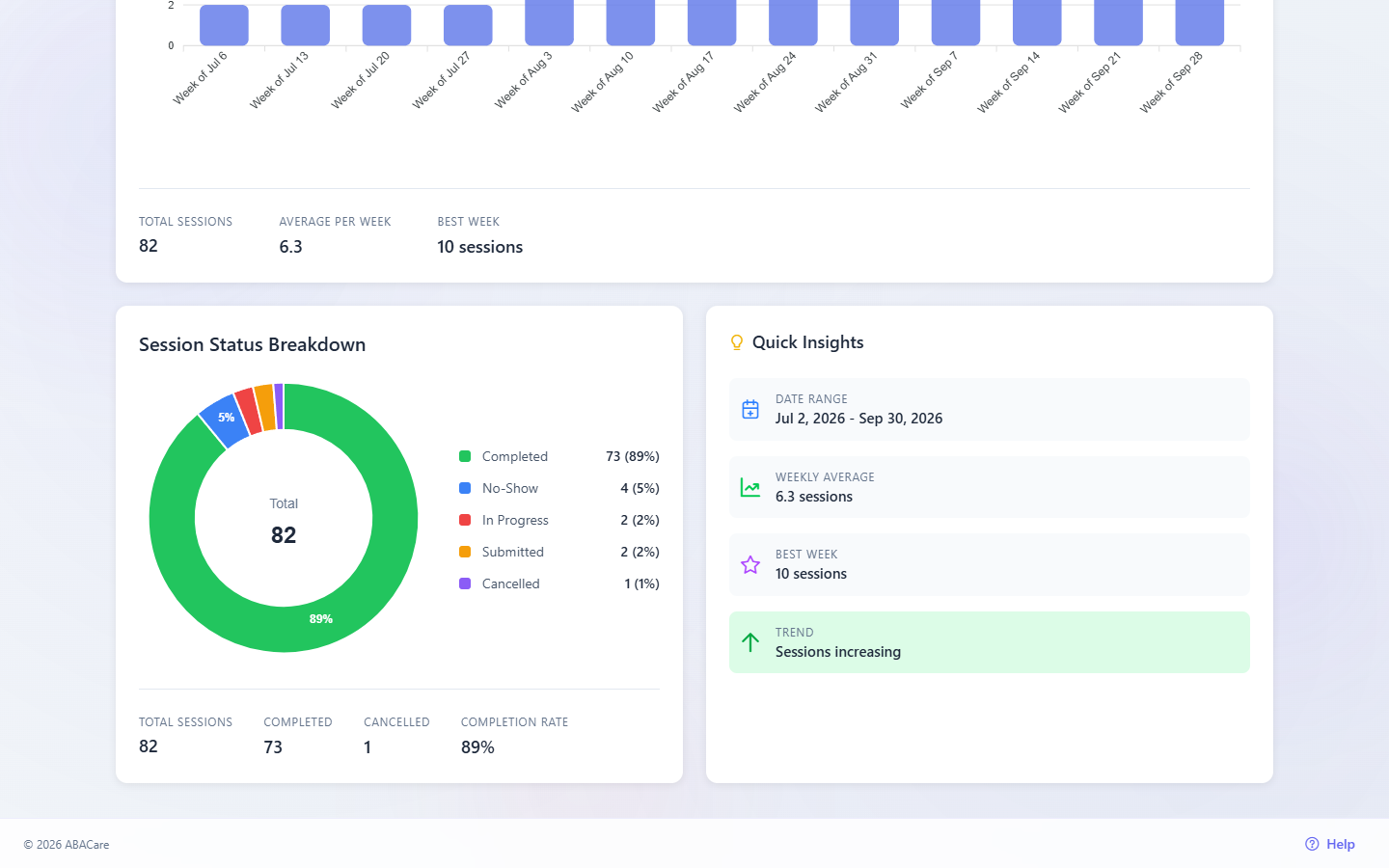Click the calendar icon beside Date Range

750,409
